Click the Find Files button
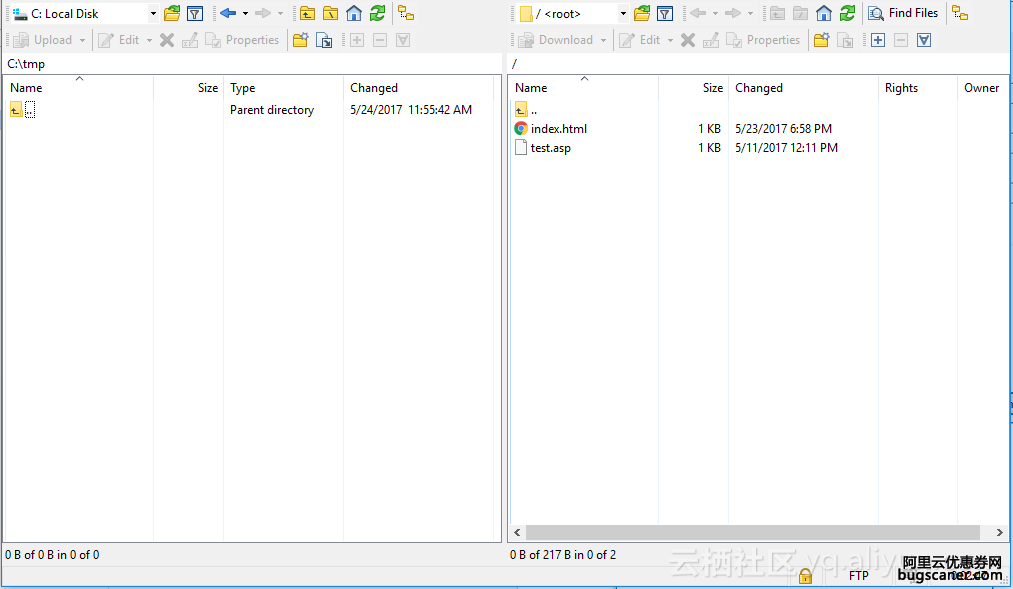This screenshot has width=1013, height=589. tap(903, 13)
